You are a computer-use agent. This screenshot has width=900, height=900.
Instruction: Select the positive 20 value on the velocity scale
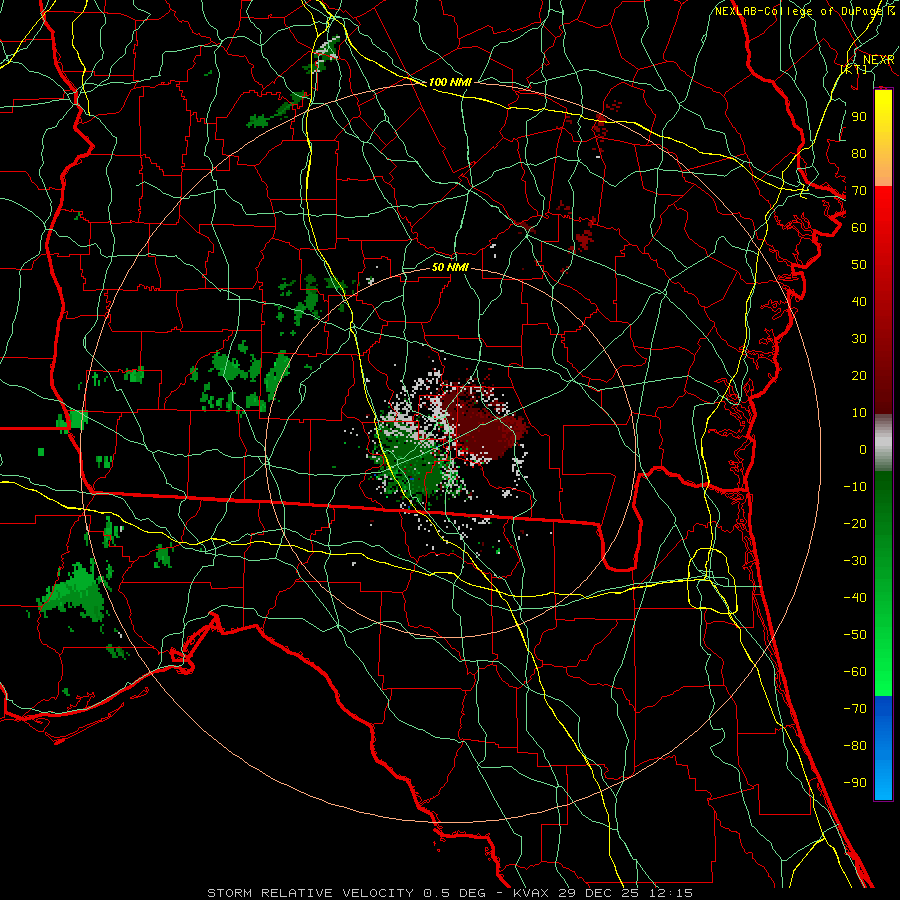point(859,376)
